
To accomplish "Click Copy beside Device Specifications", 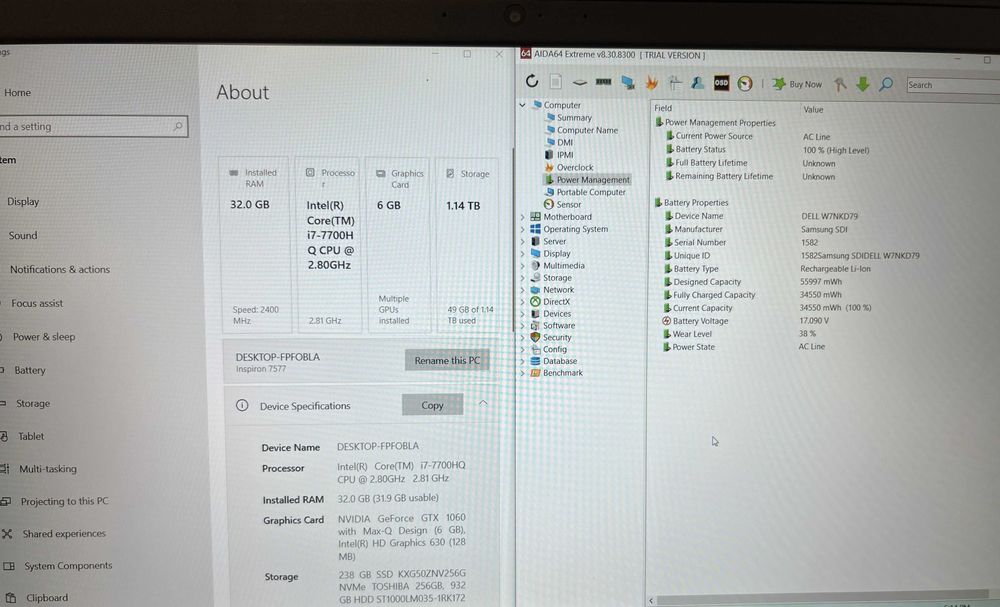I will pyautogui.click(x=432, y=405).
